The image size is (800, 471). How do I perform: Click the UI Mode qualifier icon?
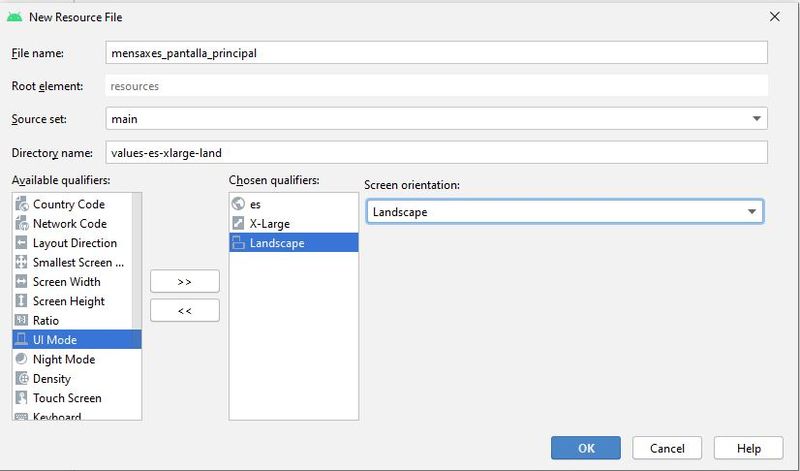(21, 340)
